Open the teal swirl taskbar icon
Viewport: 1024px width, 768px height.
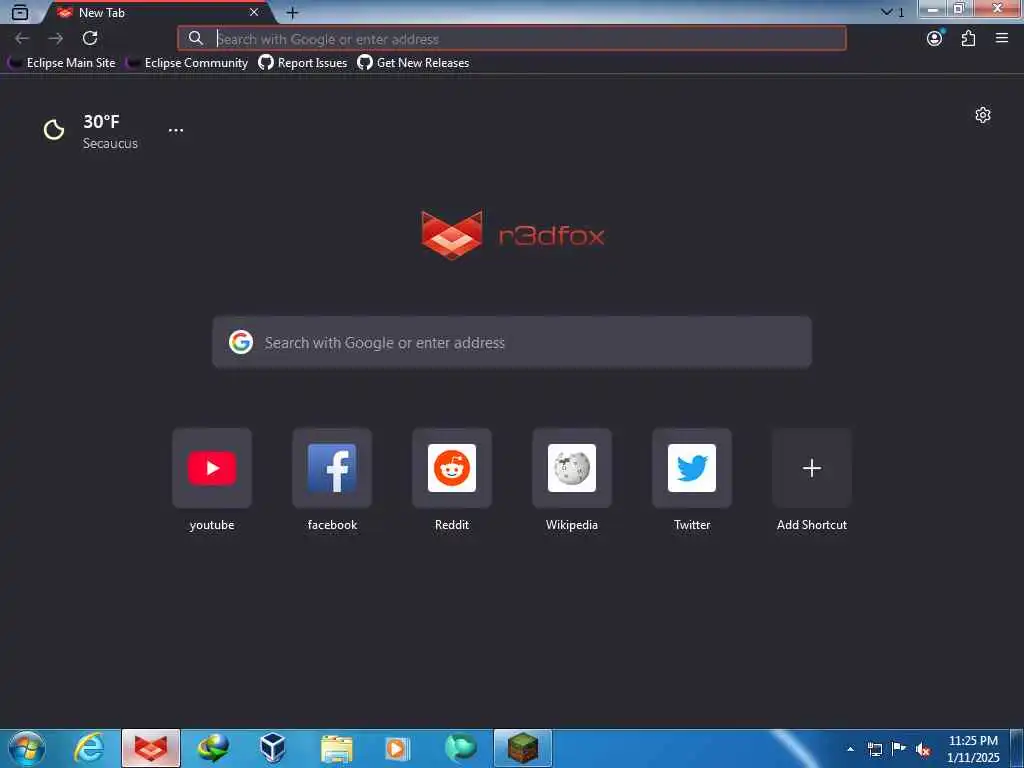[x=460, y=748]
